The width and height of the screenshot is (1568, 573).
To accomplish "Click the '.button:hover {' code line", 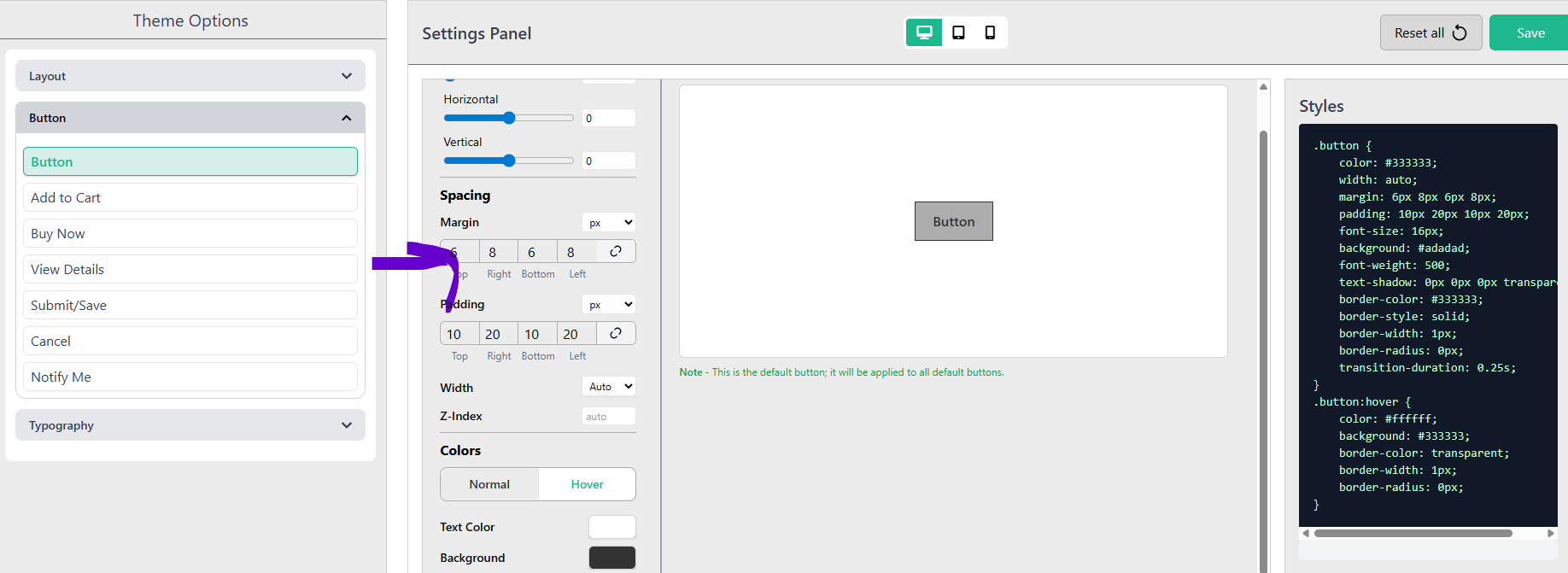I will coord(1362,401).
